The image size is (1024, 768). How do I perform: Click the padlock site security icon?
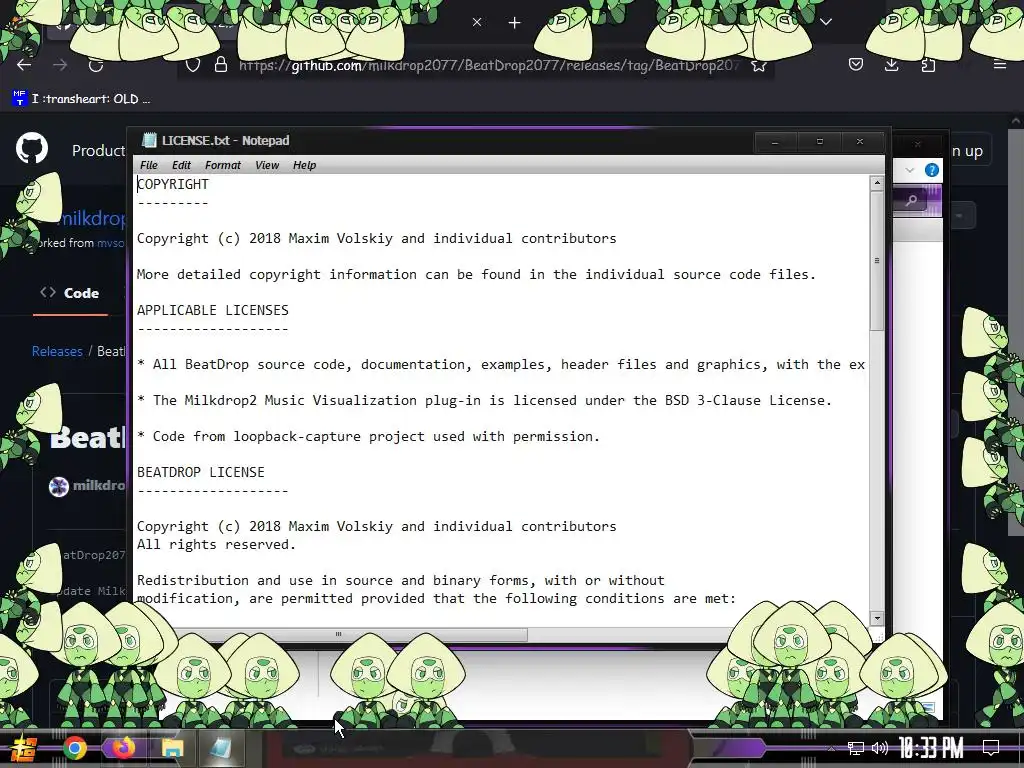[221, 65]
